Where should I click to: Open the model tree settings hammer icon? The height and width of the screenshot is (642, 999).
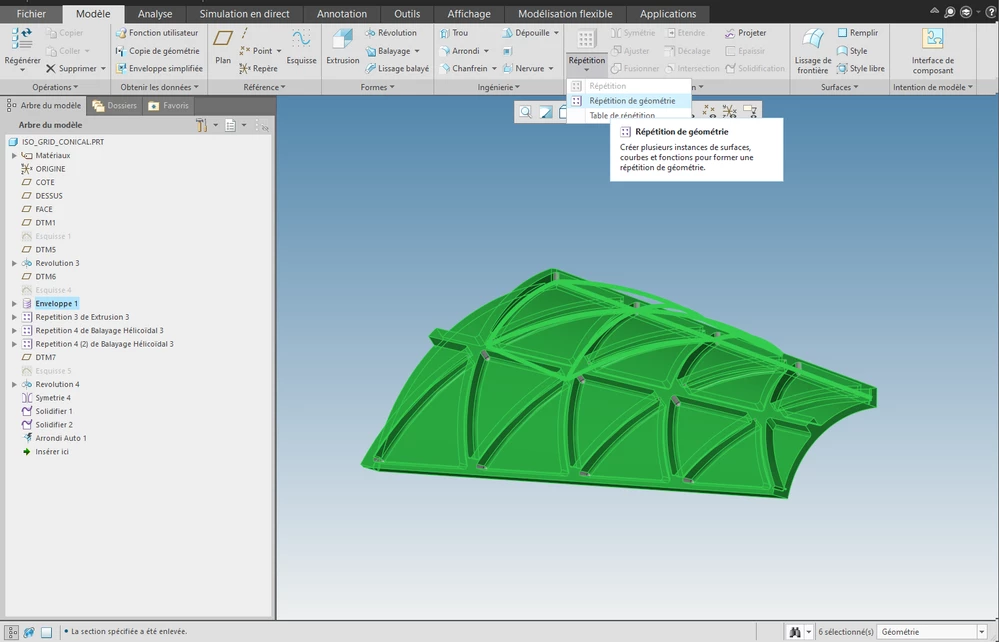[201, 125]
